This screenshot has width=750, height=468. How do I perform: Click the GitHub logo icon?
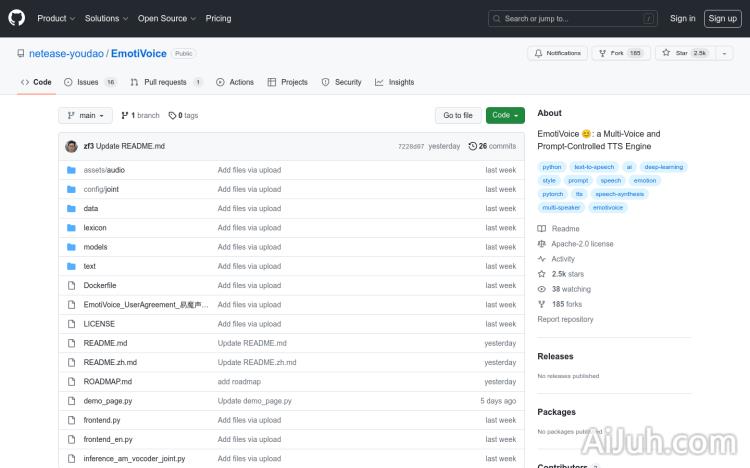click(x=17, y=18)
